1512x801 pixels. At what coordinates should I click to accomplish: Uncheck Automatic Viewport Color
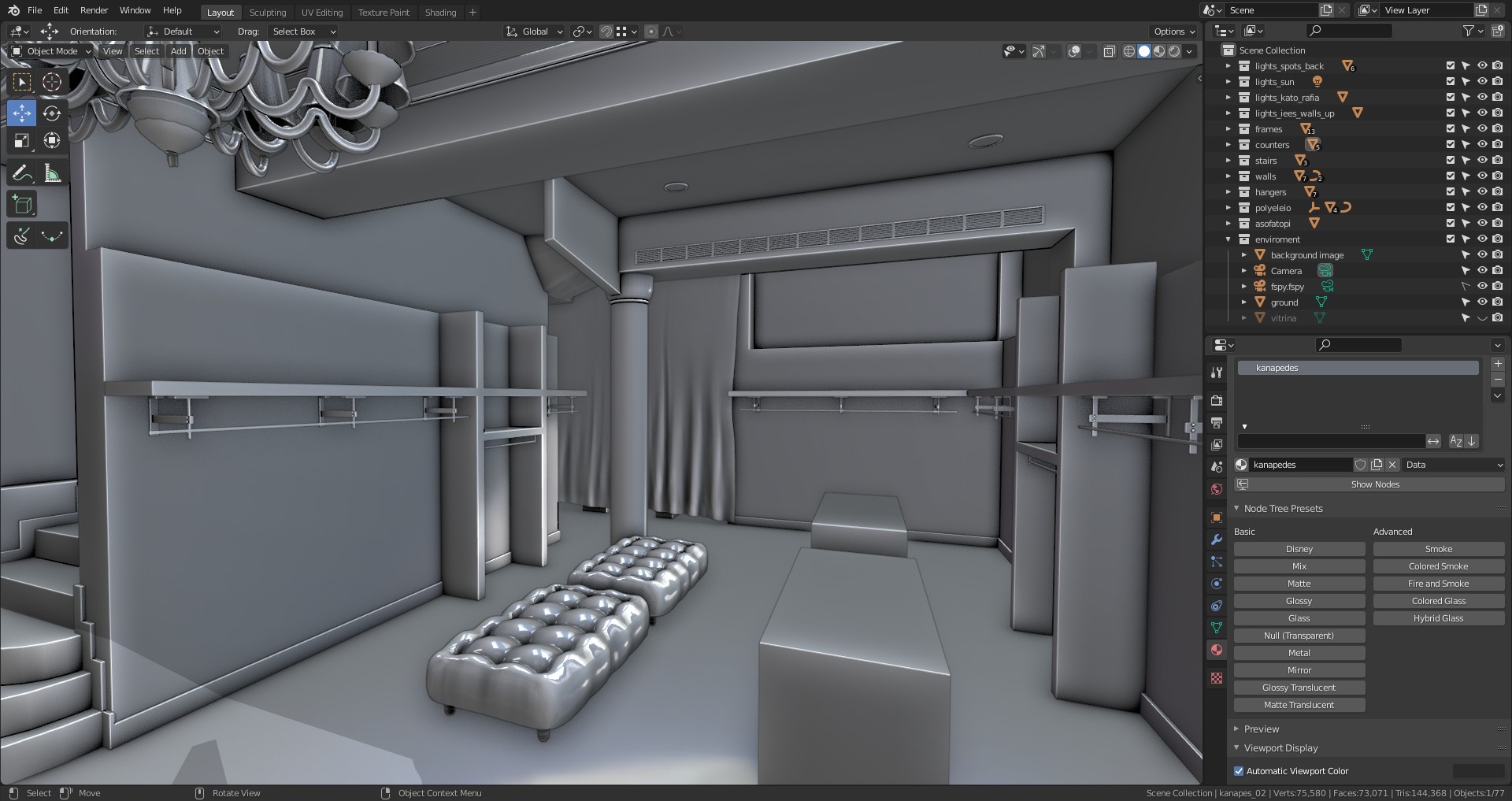click(x=1239, y=771)
